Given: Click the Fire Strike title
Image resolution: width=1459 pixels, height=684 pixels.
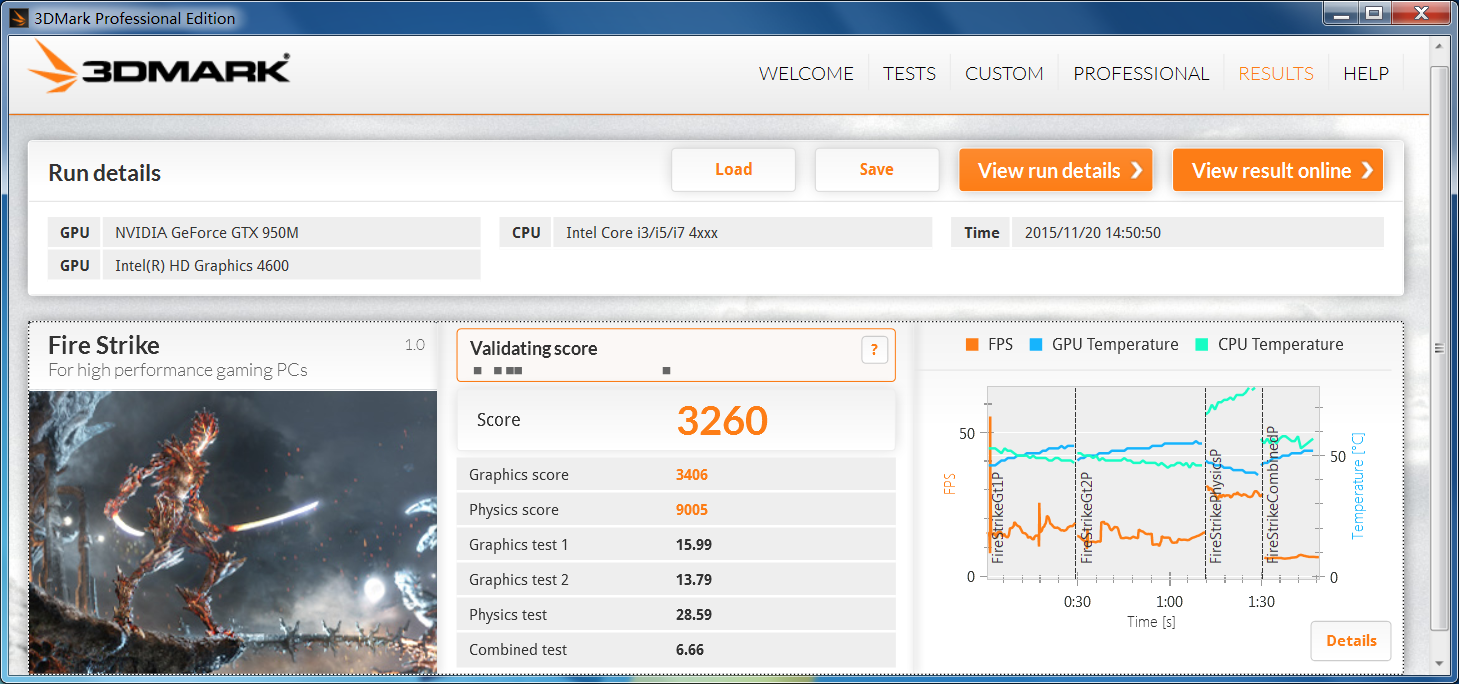Looking at the screenshot, I should pyautogui.click(x=104, y=346).
